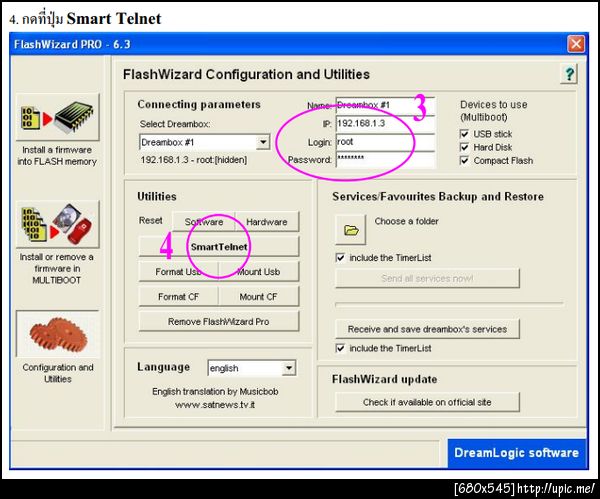Click the Install or remove firmware in MULTIBOOT label

pos(57,268)
